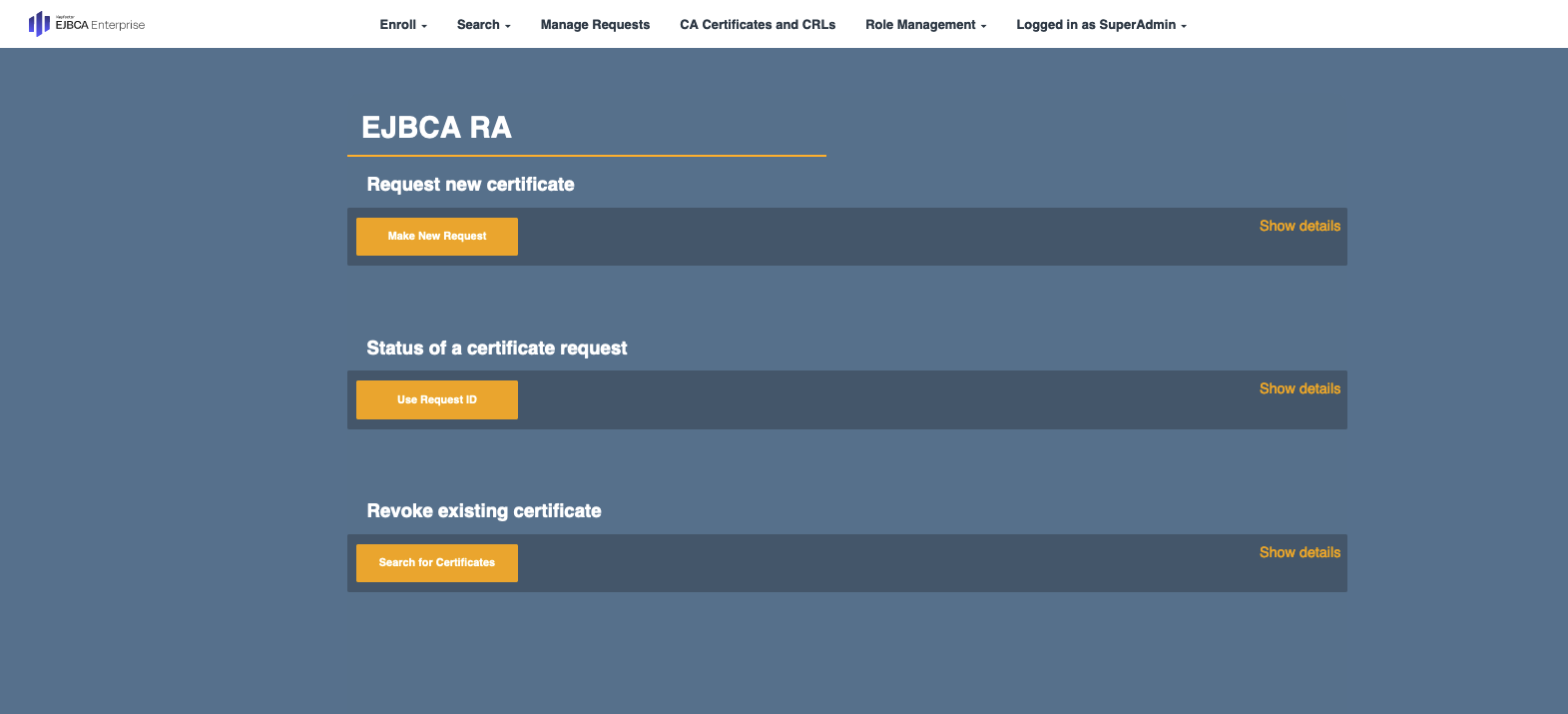
Task: Click the EJBCA logo icon
Action: click(x=39, y=24)
